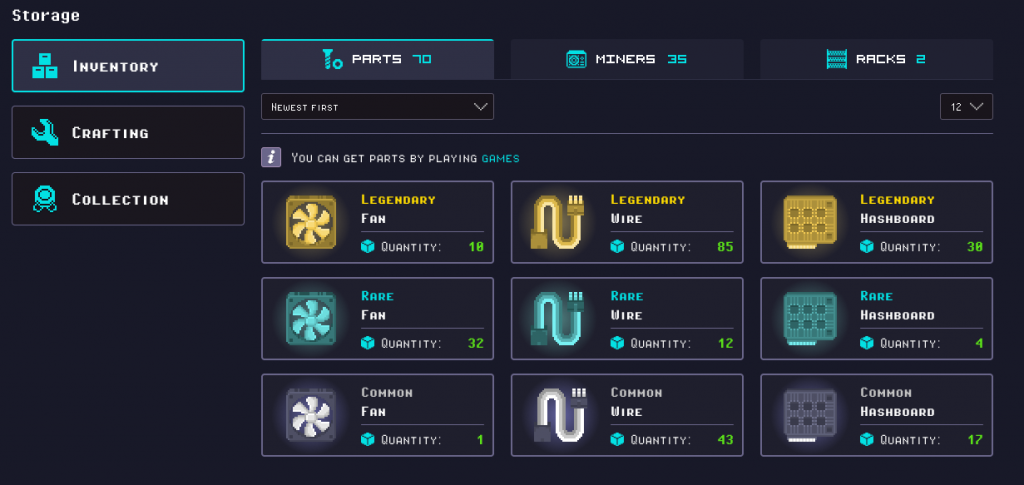Open the Newest first sort dropdown
The width and height of the screenshot is (1024, 485).
[377, 106]
